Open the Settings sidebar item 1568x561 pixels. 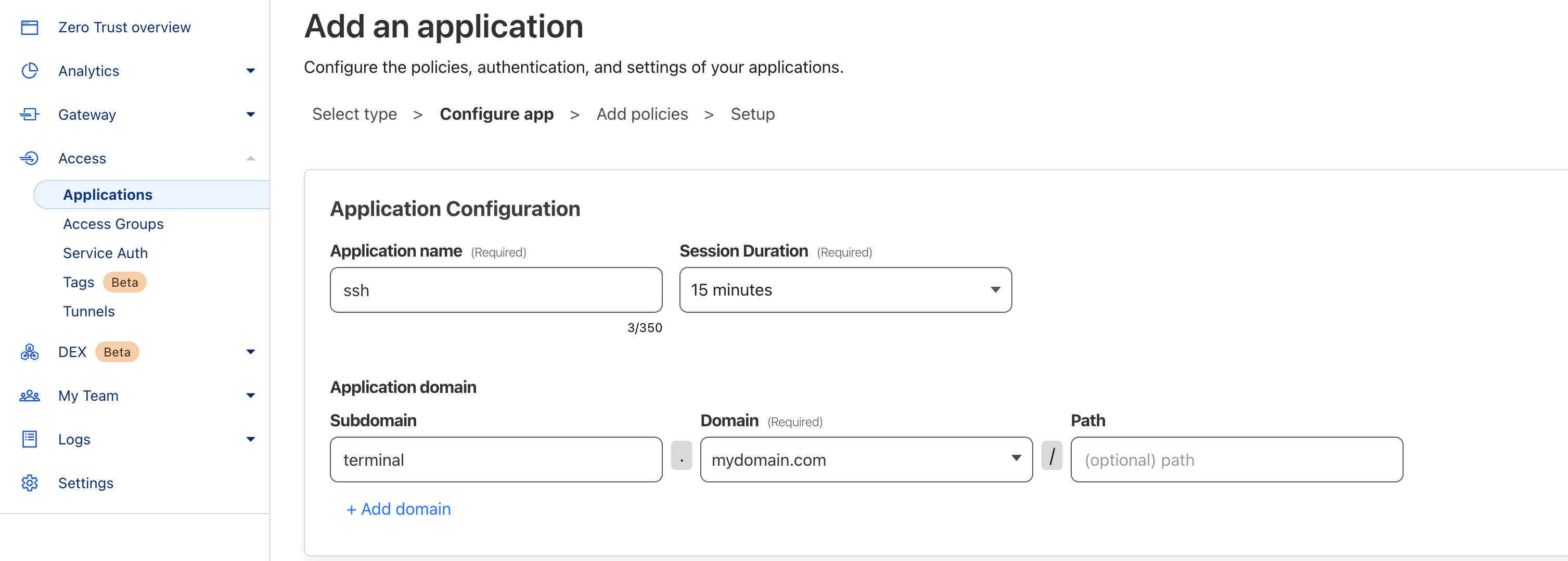[86, 483]
